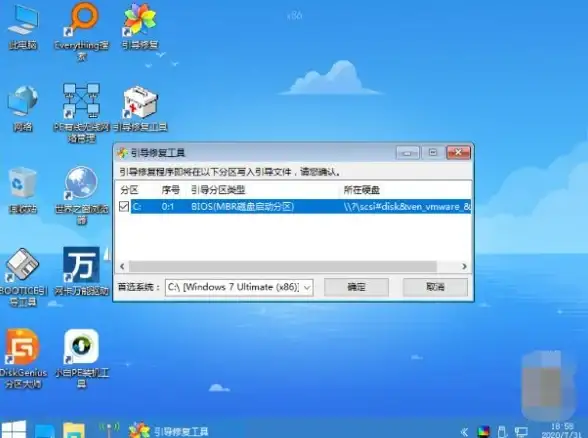Click the USB device tray icon

pos(502,432)
